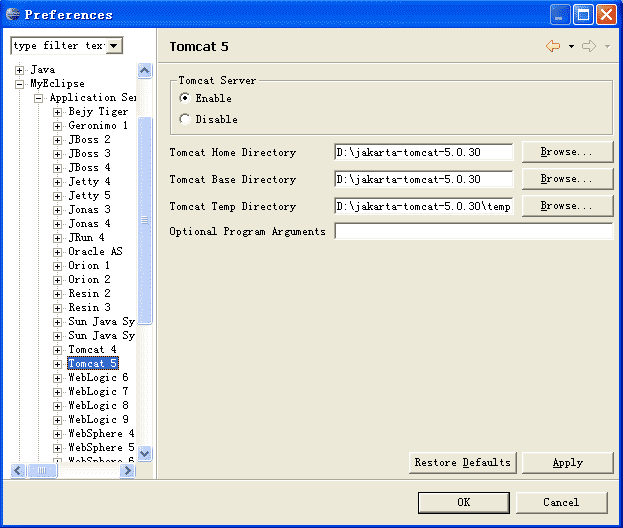Click the horizontal scroll right arrow
Viewport: 623px width, 528px height.
click(x=128, y=470)
